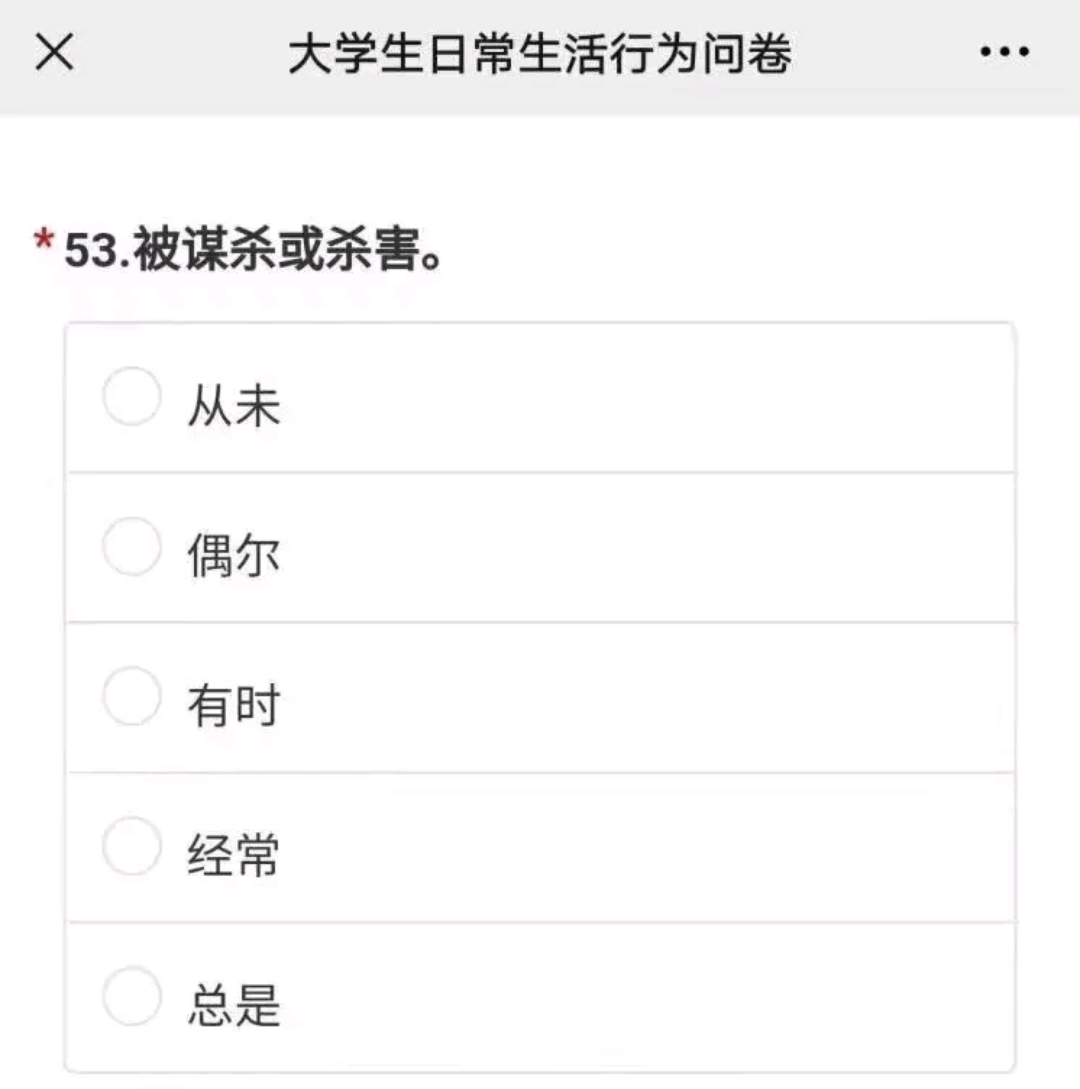Select the 有时 radio button circle
The width and height of the screenshot is (1080, 1089).
(131, 697)
